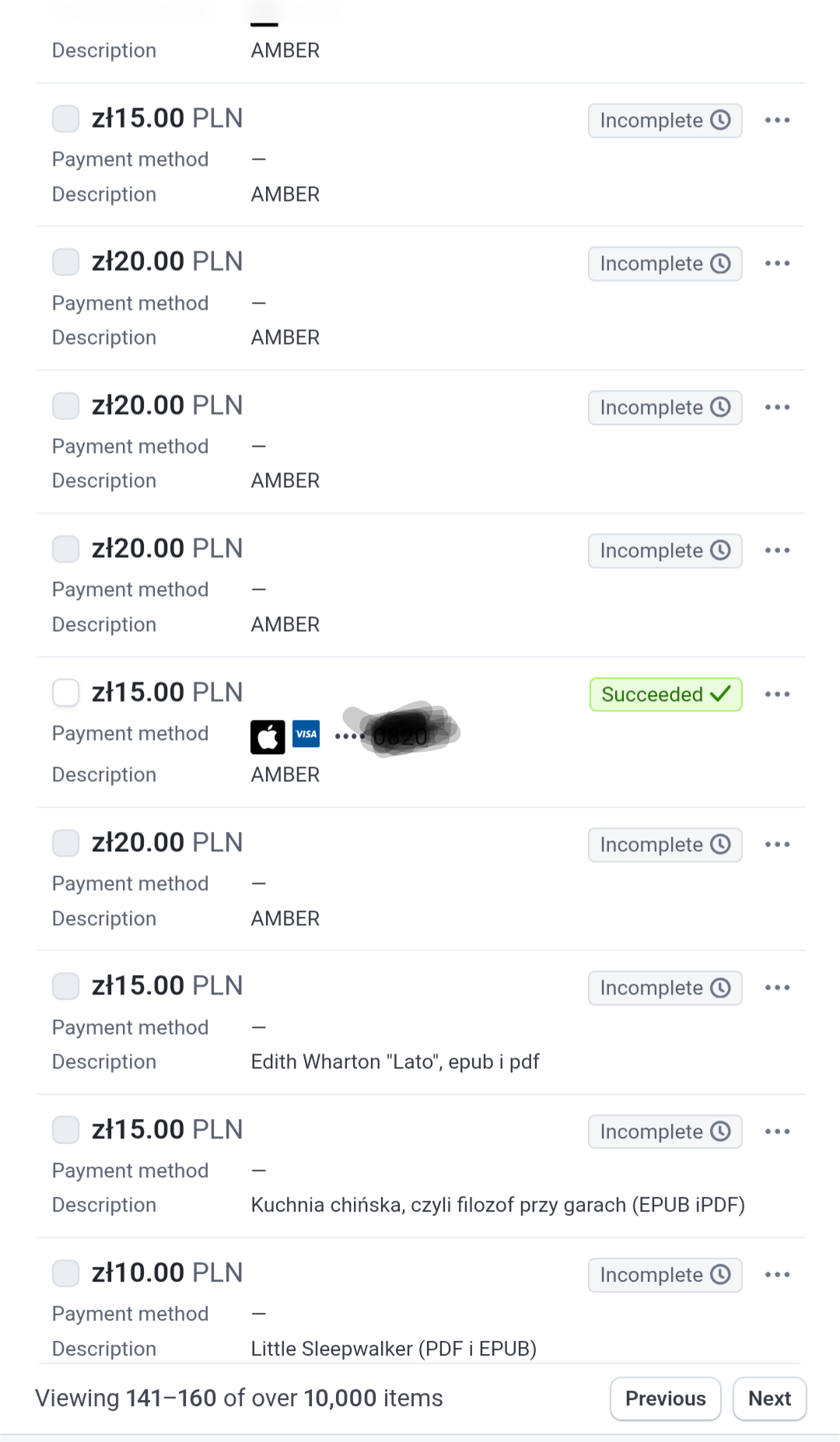
Task: Select the checkbox for the Succeeded payment
Action: (x=66, y=692)
